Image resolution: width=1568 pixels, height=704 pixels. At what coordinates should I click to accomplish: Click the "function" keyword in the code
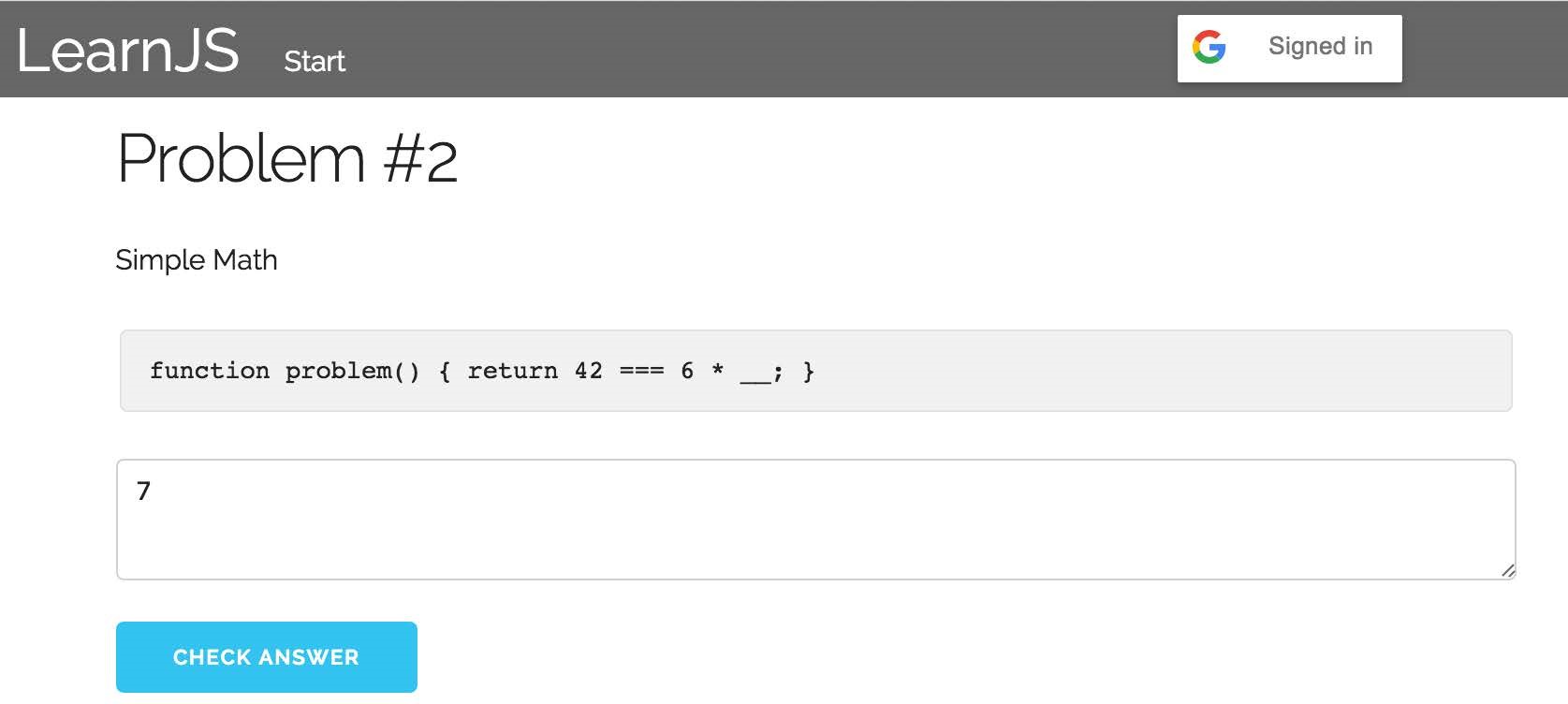210,371
